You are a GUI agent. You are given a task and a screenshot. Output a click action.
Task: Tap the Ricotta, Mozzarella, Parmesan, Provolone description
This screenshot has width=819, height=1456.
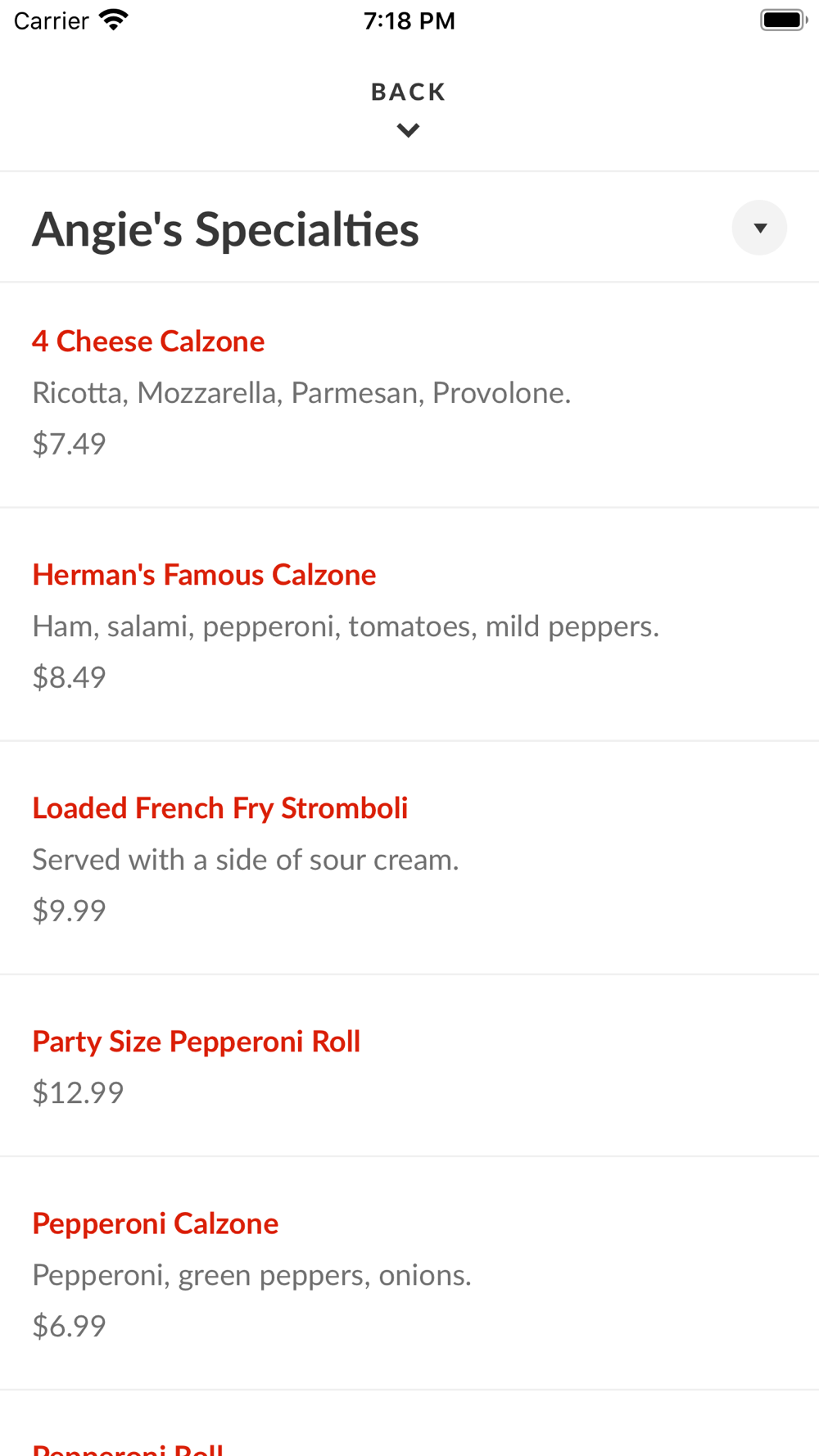point(301,393)
